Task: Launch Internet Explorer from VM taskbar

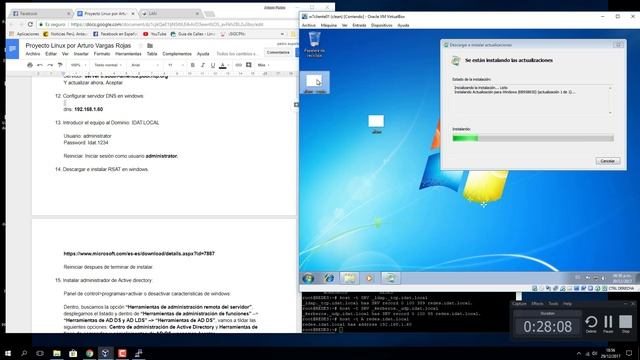Action: [x=329, y=278]
